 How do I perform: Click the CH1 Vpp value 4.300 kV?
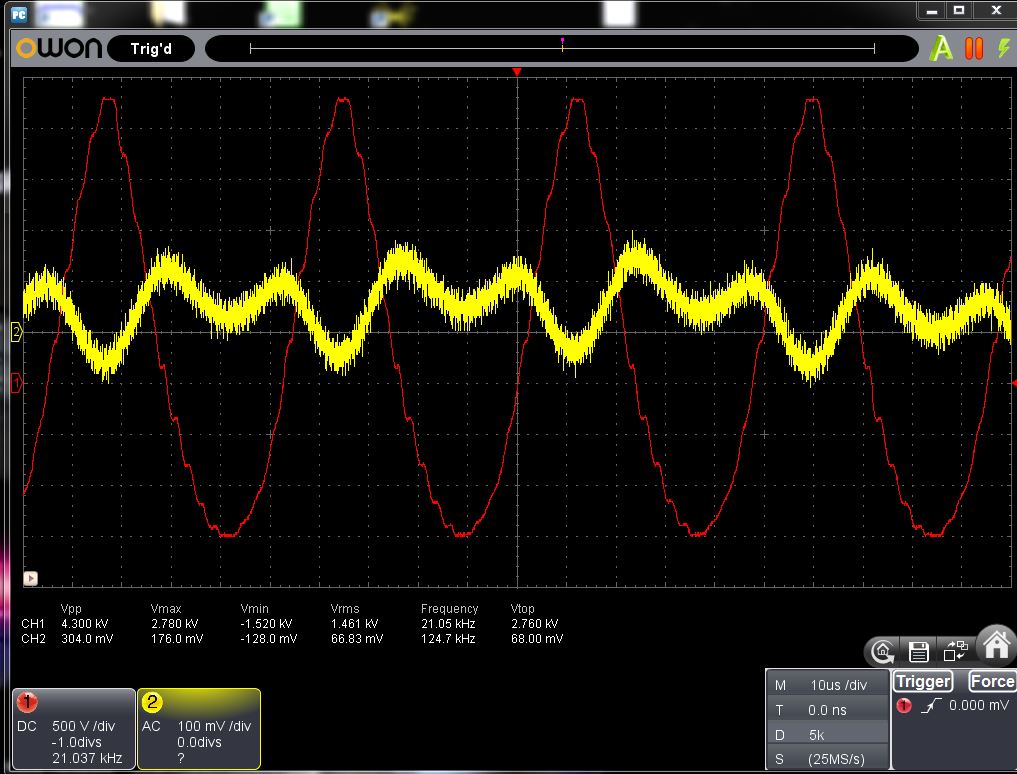click(84, 623)
